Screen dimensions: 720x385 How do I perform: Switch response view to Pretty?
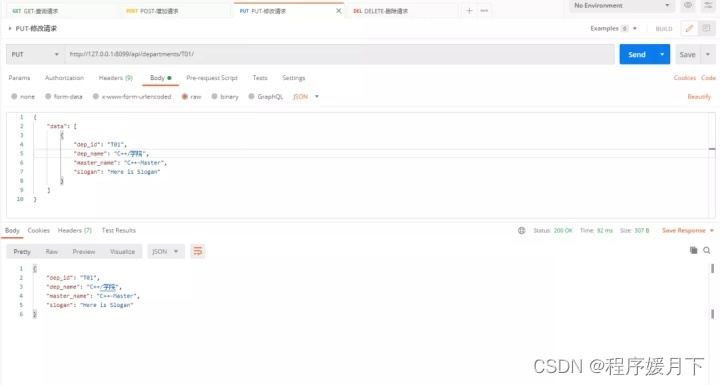[x=22, y=251]
